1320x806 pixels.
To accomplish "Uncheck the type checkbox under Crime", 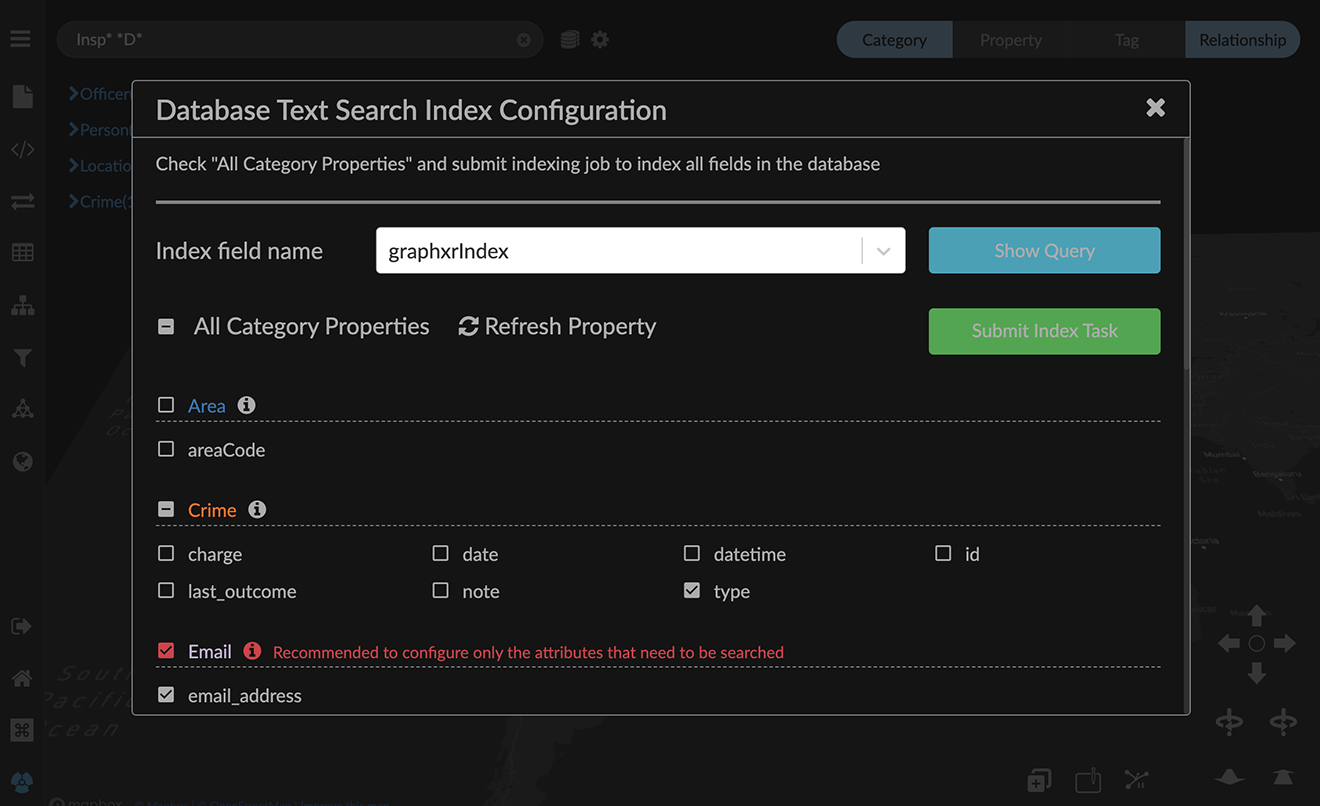I will 691,590.
